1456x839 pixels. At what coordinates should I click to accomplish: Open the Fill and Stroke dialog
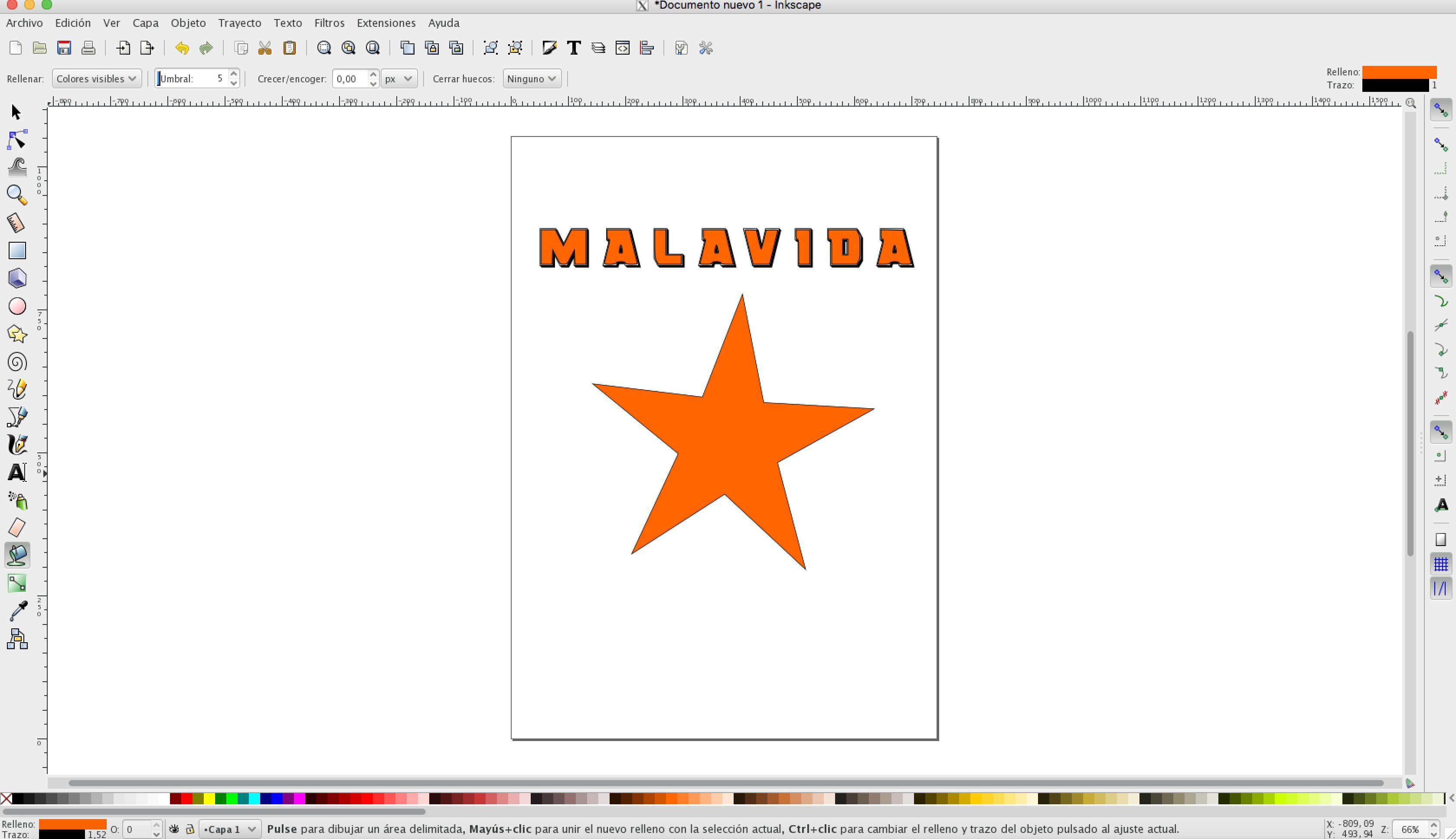point(548,48)
